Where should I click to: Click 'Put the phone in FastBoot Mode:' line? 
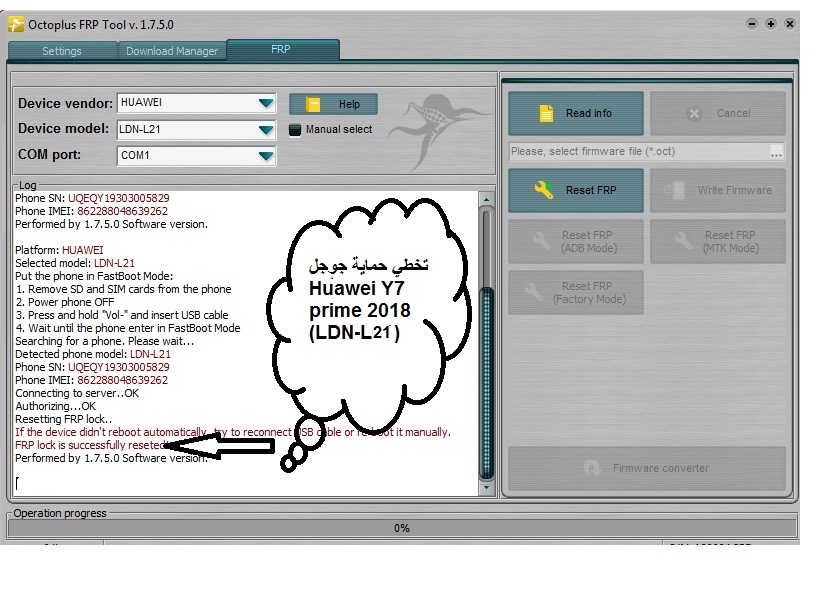(94, 276)
